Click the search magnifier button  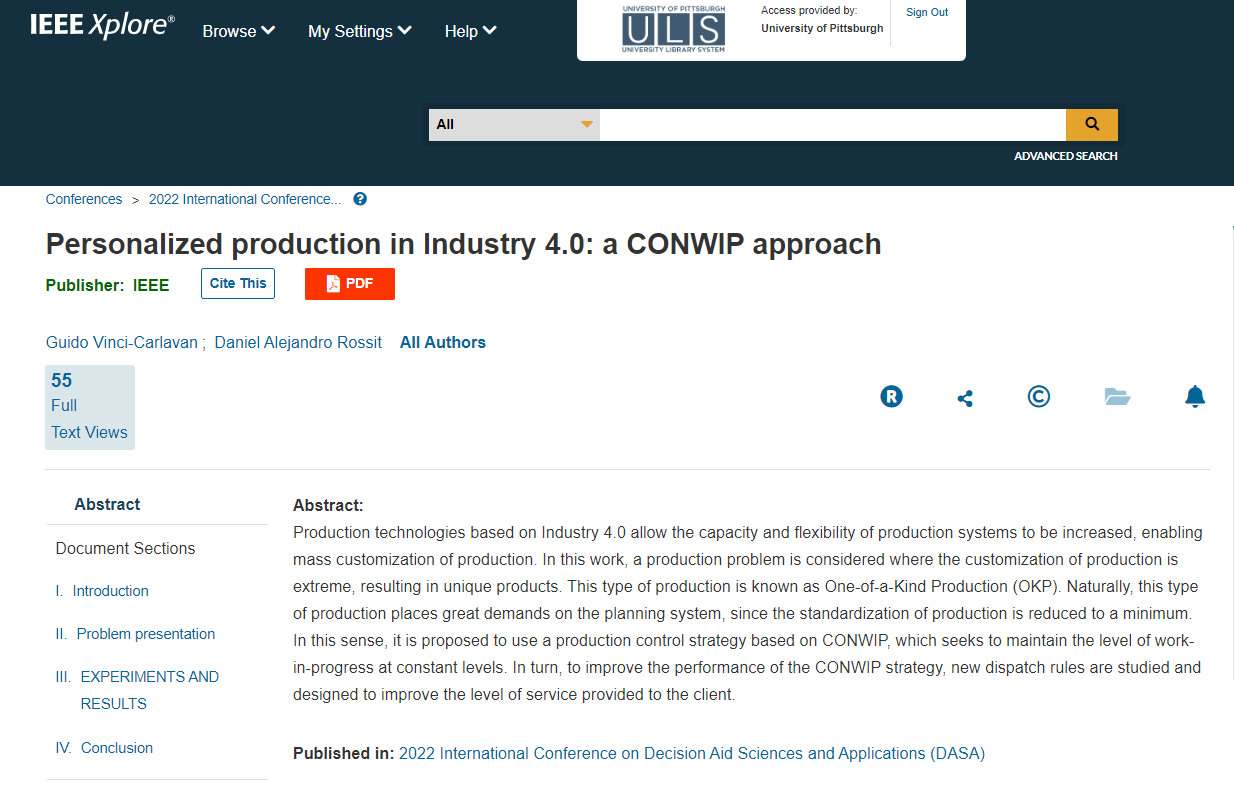[1091, 125]
